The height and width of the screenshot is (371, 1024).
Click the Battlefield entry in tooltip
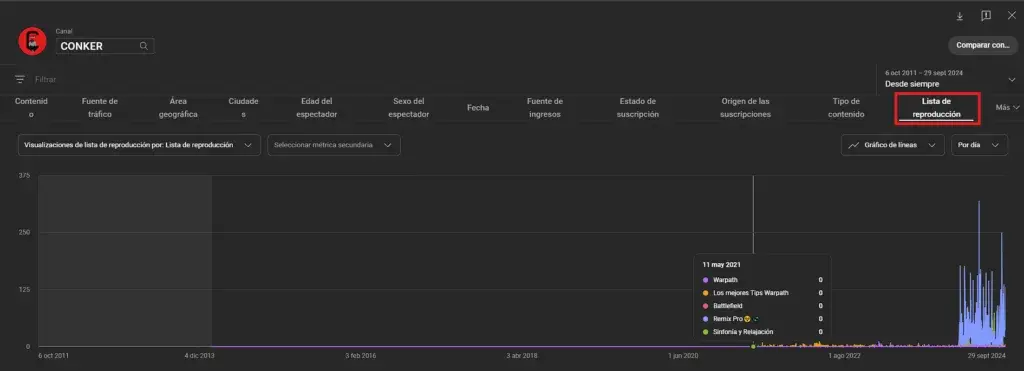pos(762,306)
